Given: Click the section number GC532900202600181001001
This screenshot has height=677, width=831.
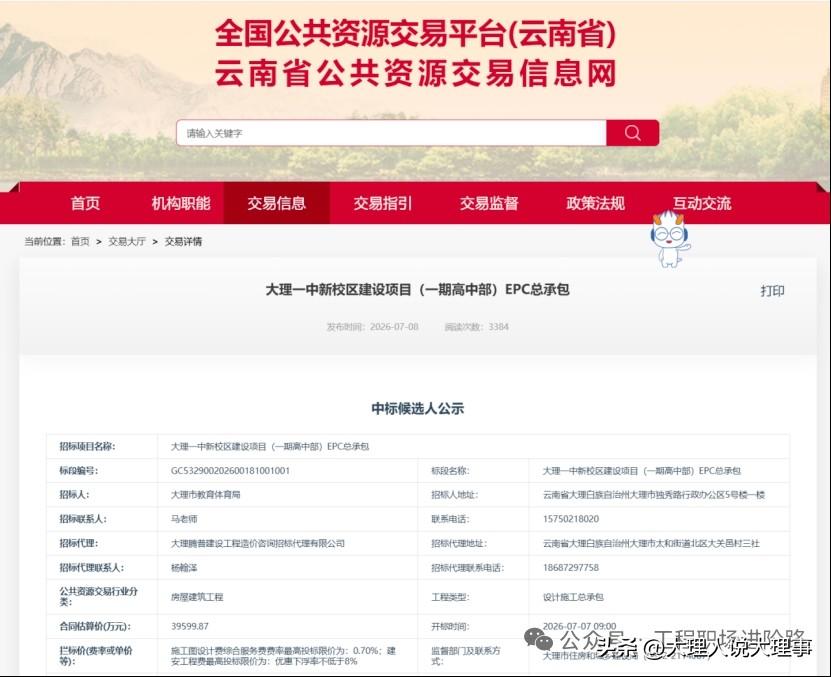Looking at the screenshot, I should (x=230, y=471).
